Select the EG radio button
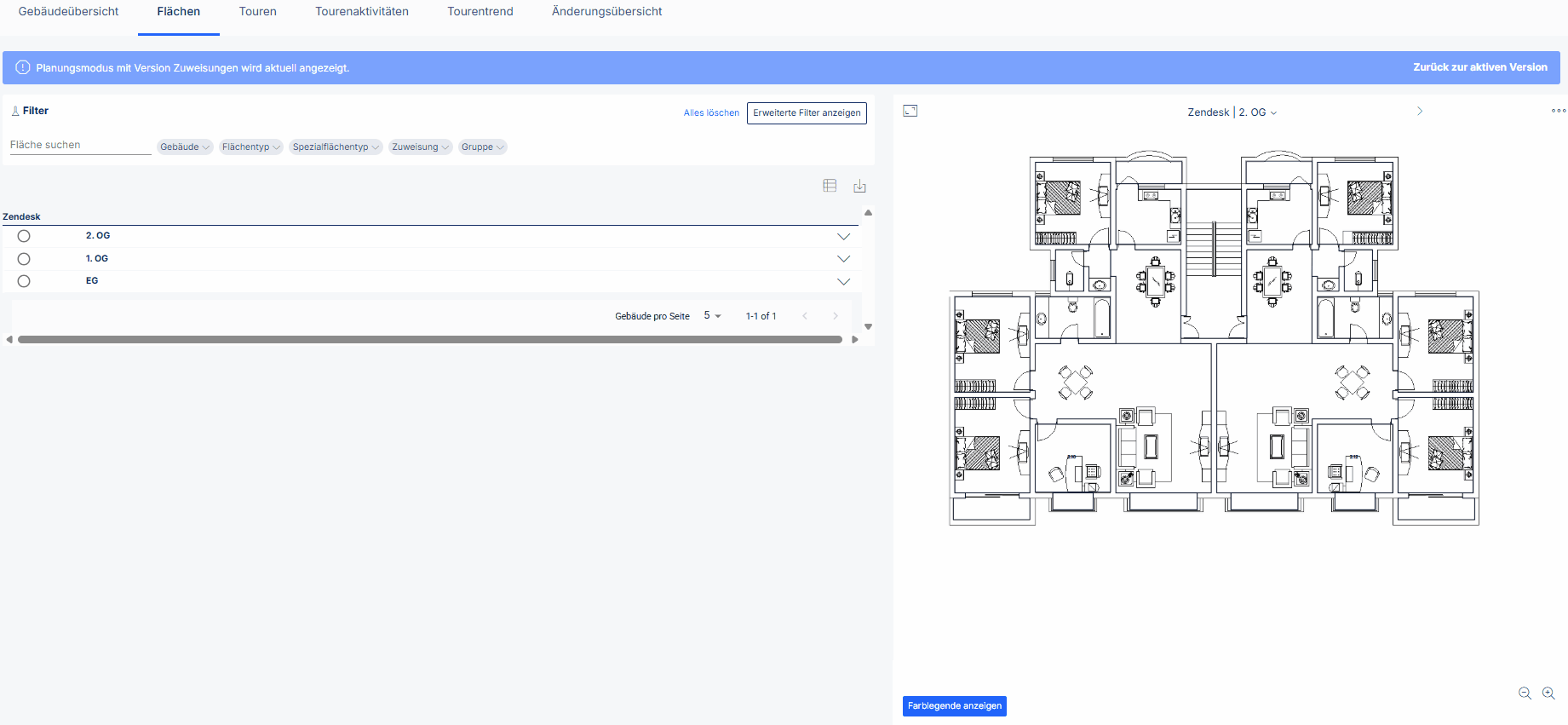 [24, 281]
